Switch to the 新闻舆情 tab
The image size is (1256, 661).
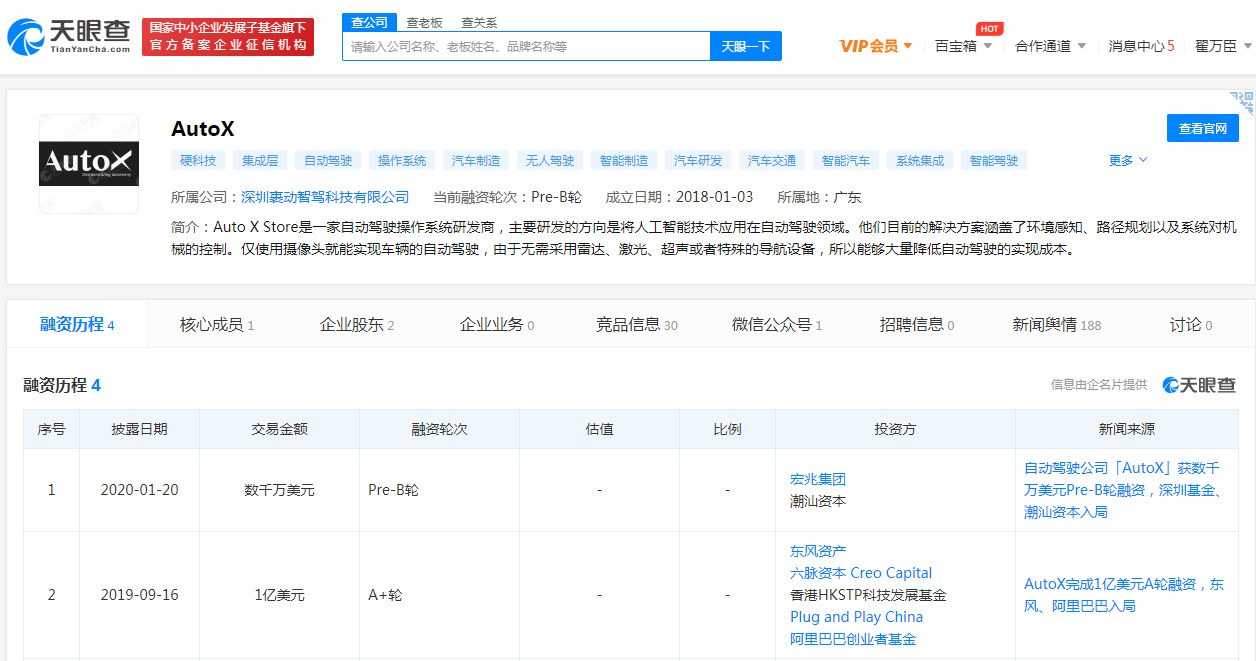[1057, 324]
